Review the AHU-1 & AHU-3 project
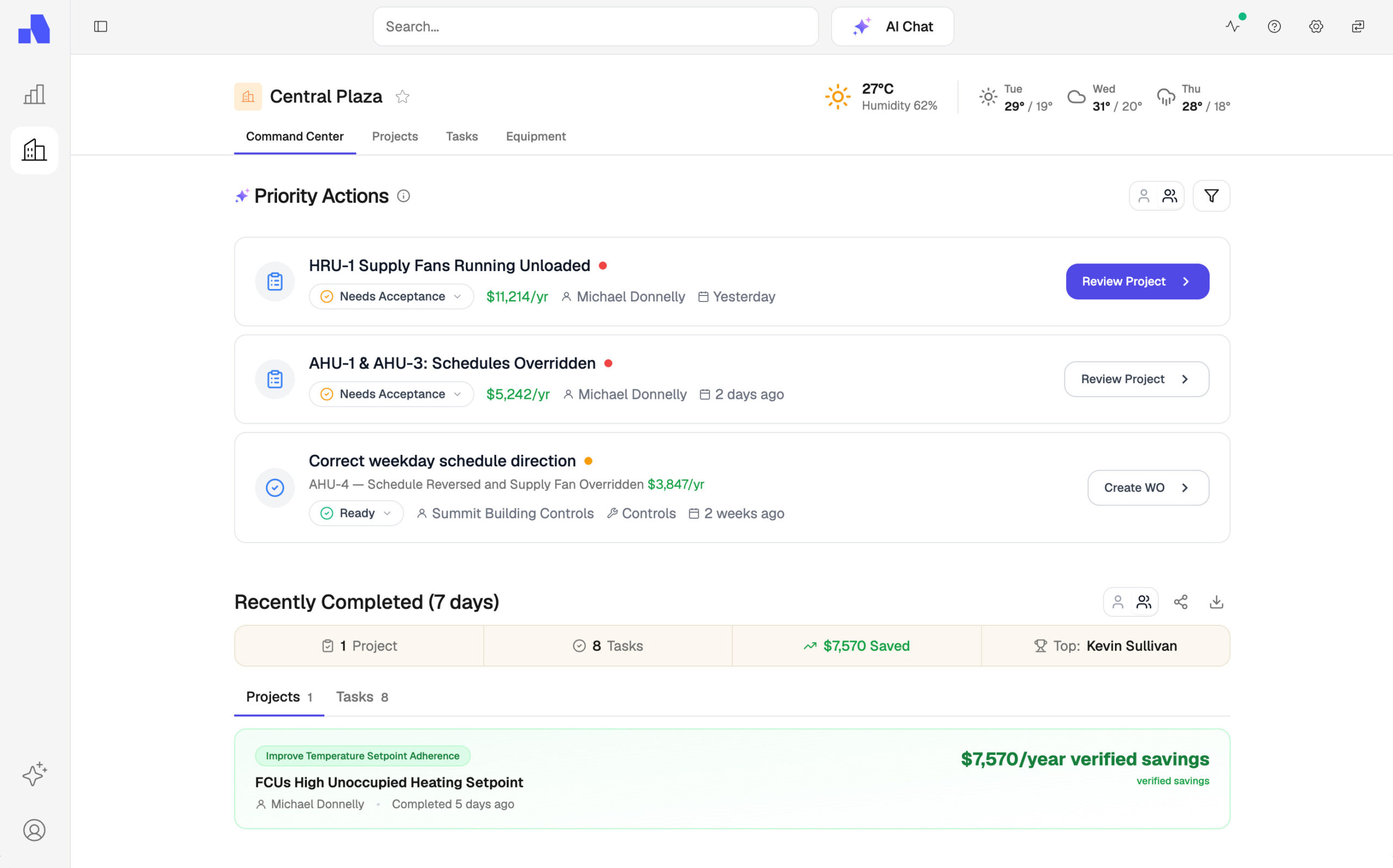 click(1136, 379)
